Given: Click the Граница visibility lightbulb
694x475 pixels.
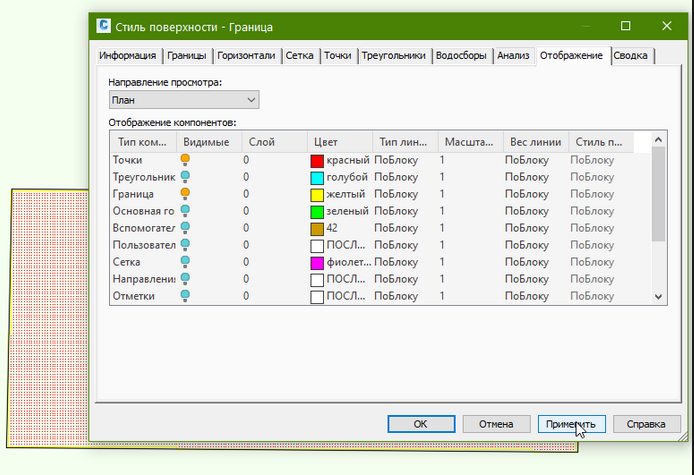Looking at the screenshot, I should (185, 194).
